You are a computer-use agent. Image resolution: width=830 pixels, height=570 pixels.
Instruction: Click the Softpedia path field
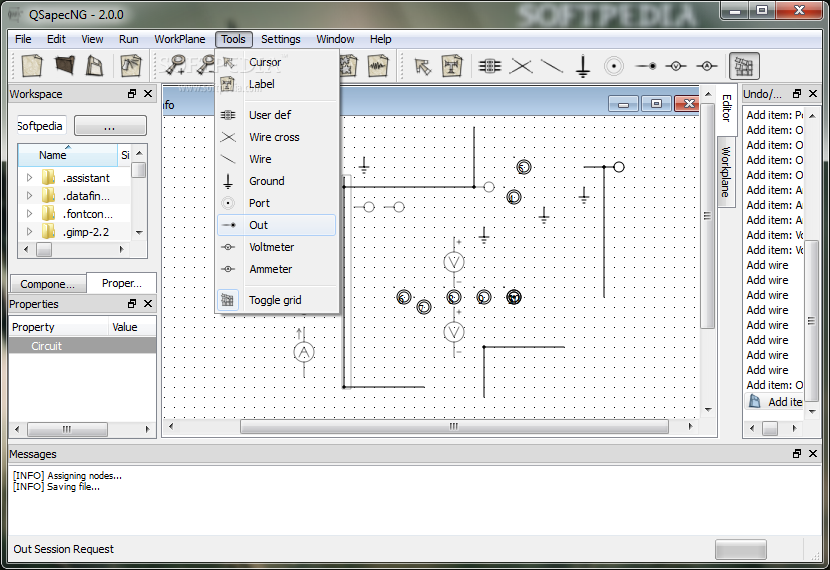click(41, 126)
